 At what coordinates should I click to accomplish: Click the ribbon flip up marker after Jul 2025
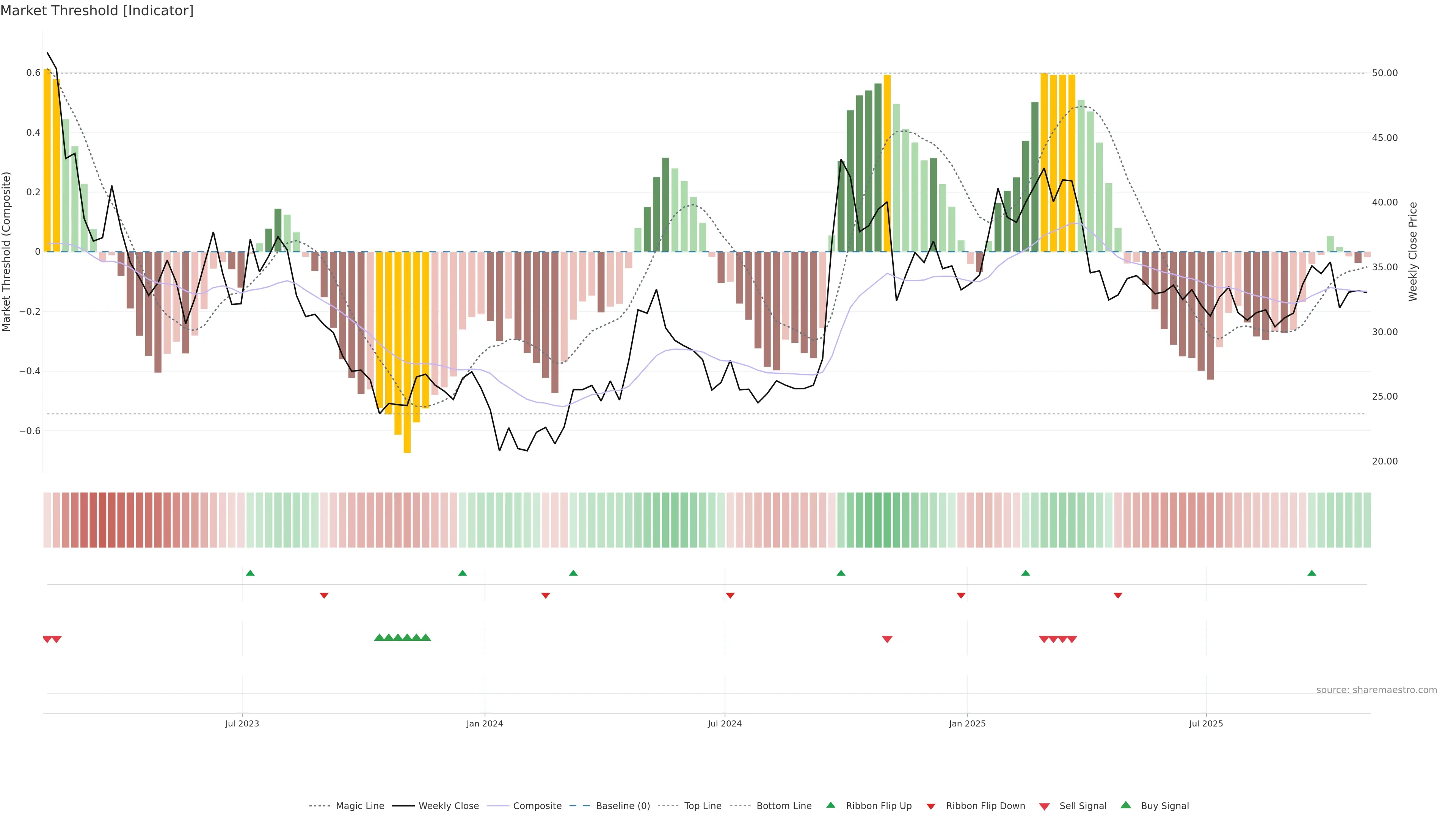1311,573
